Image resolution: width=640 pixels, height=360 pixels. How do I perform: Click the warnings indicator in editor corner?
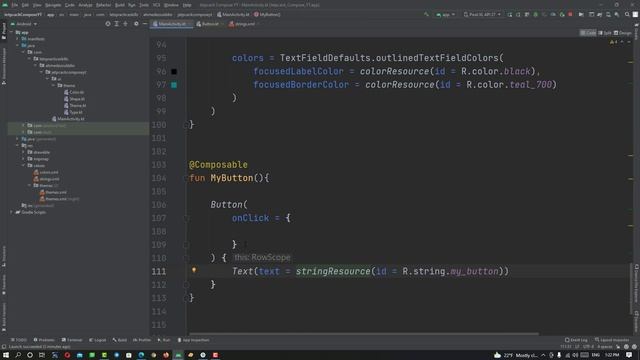click(x=614, y=42)
